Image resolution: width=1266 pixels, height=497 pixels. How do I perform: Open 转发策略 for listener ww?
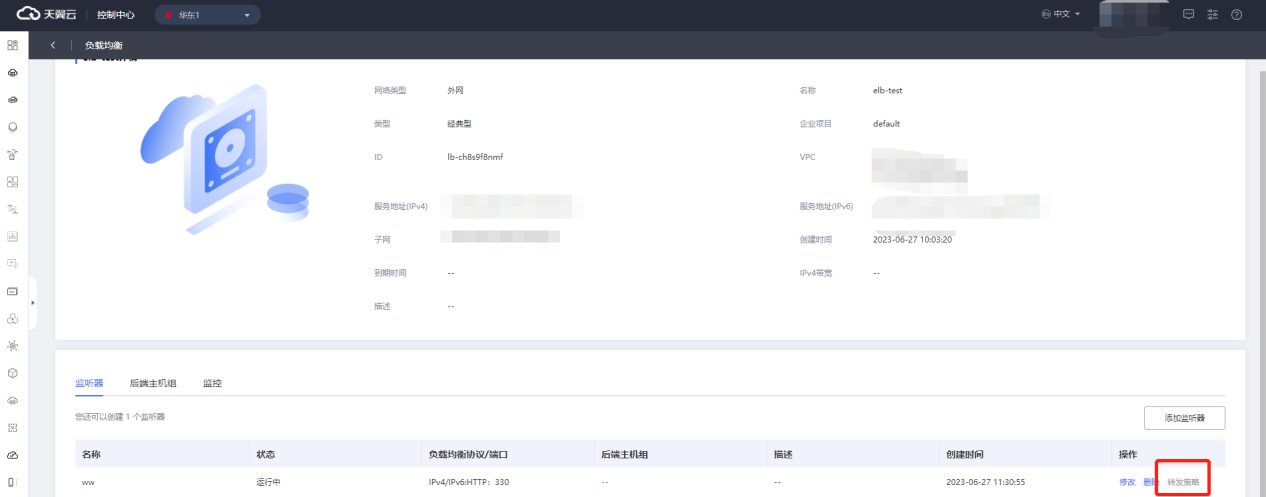(1183, 482)
